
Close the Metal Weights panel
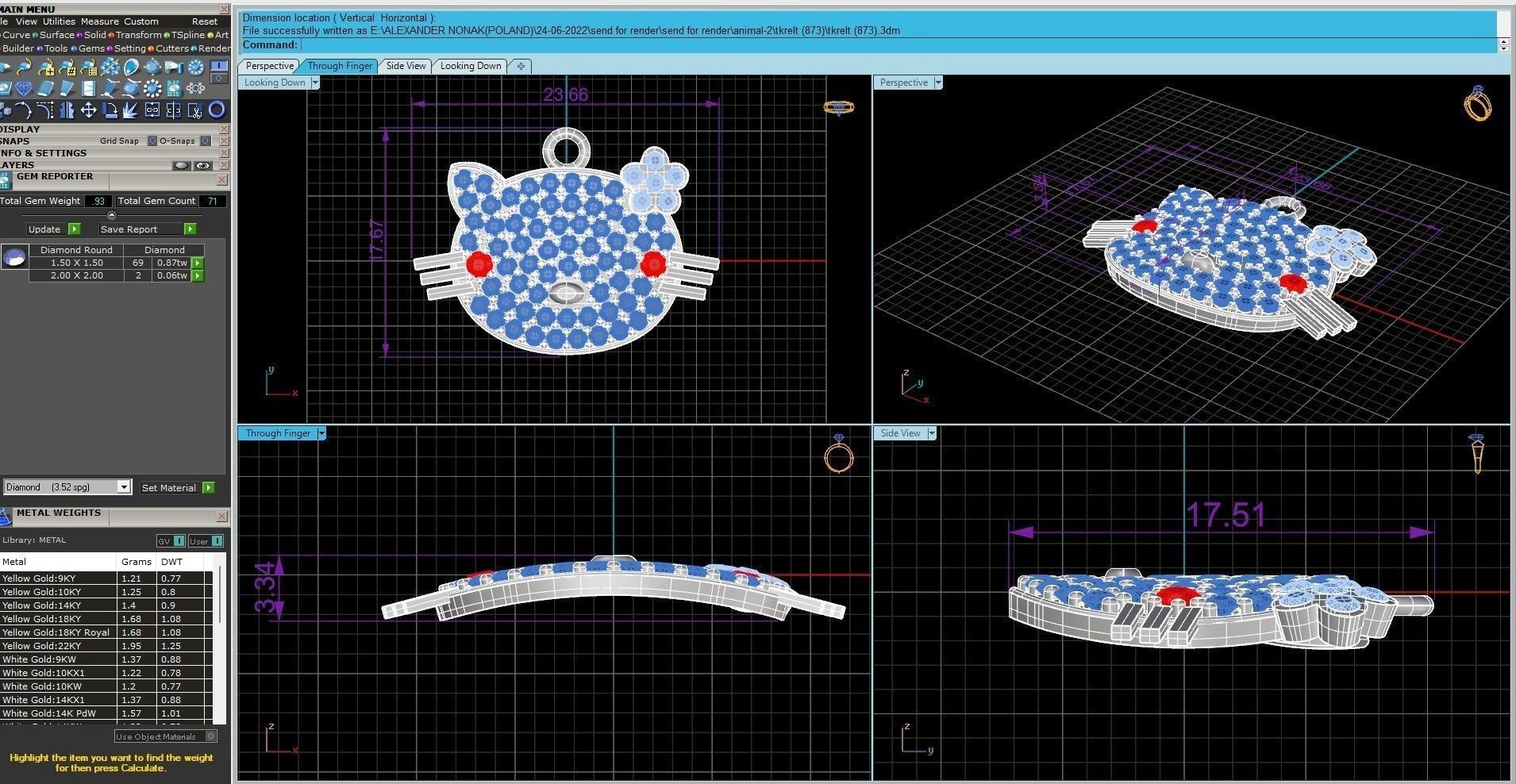pyautogui.click(x=221, y=516)
